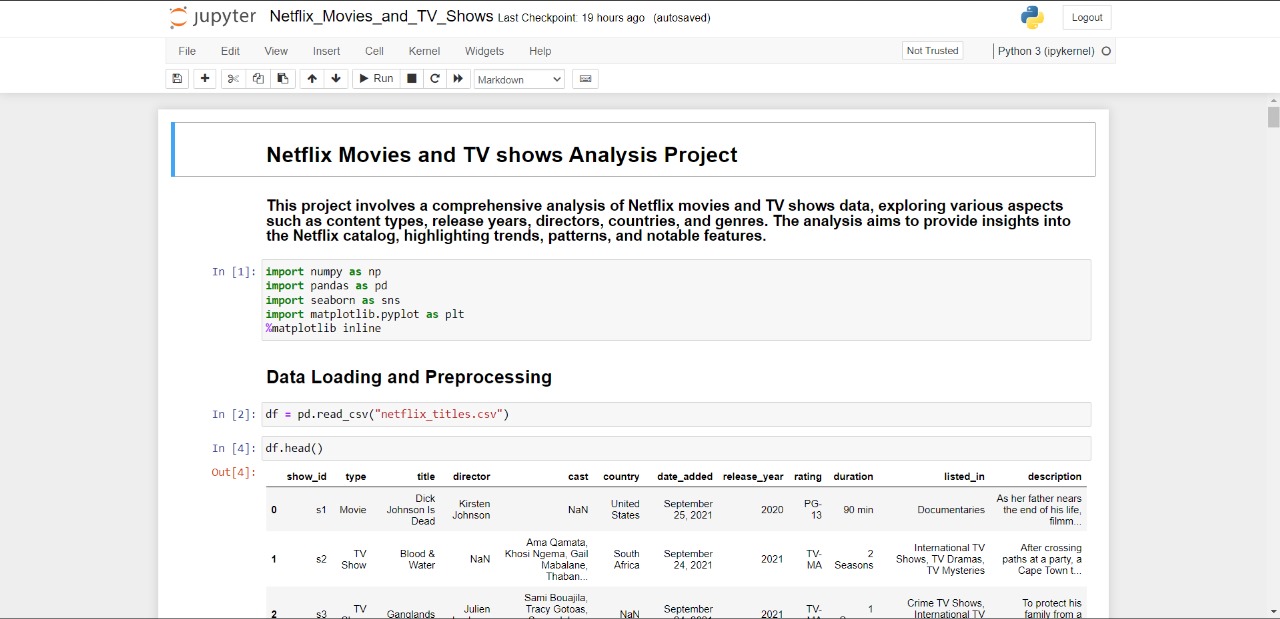Viewport: 1280px width, 619px height.
Task: Select the Data Loading and Preprocessing heading
Action: pyautogui.click(x=409, y=377)
